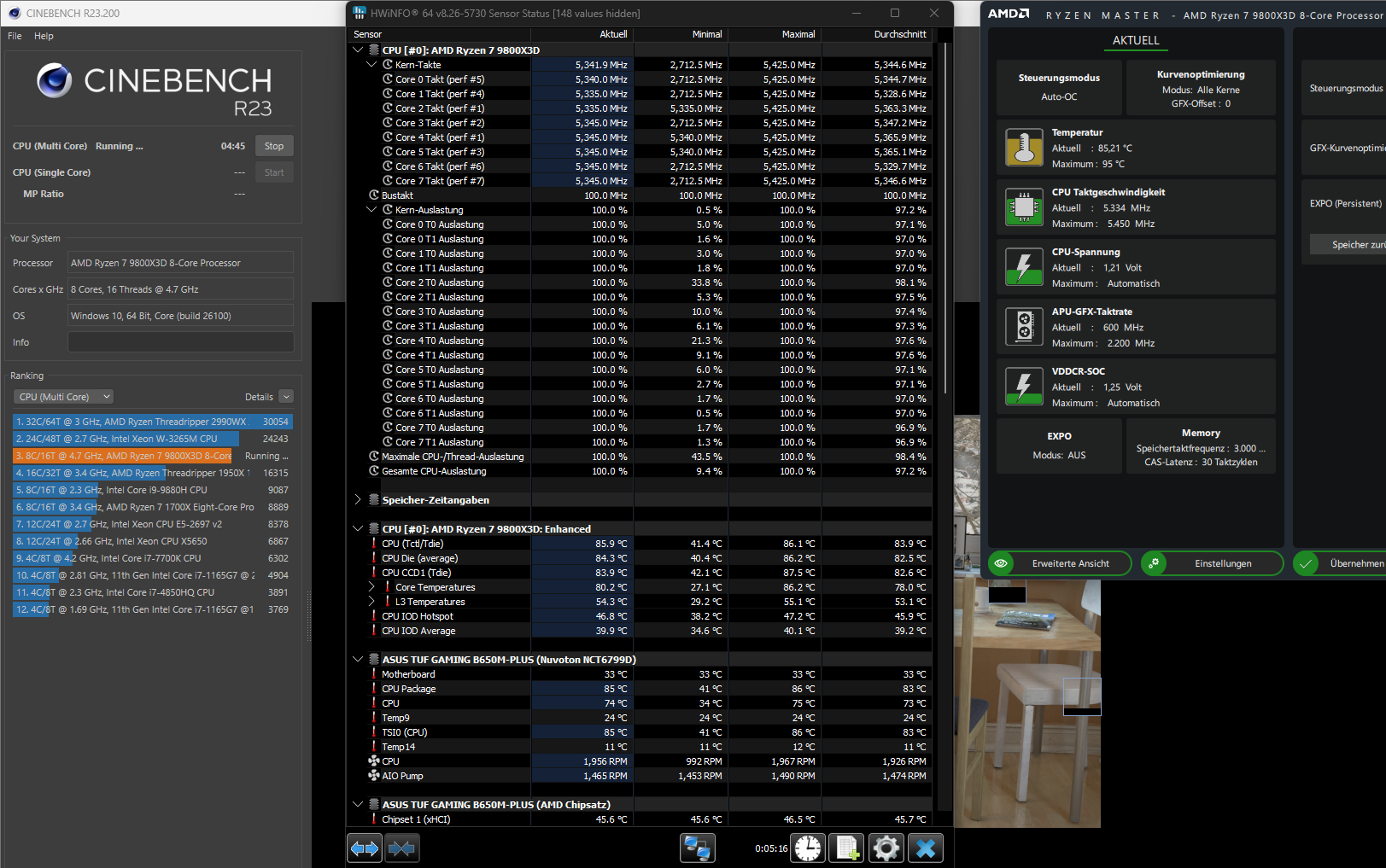
Task: Click the shrink columns inward-arrows icon in HWiNFO
Action: coord(402,848)
